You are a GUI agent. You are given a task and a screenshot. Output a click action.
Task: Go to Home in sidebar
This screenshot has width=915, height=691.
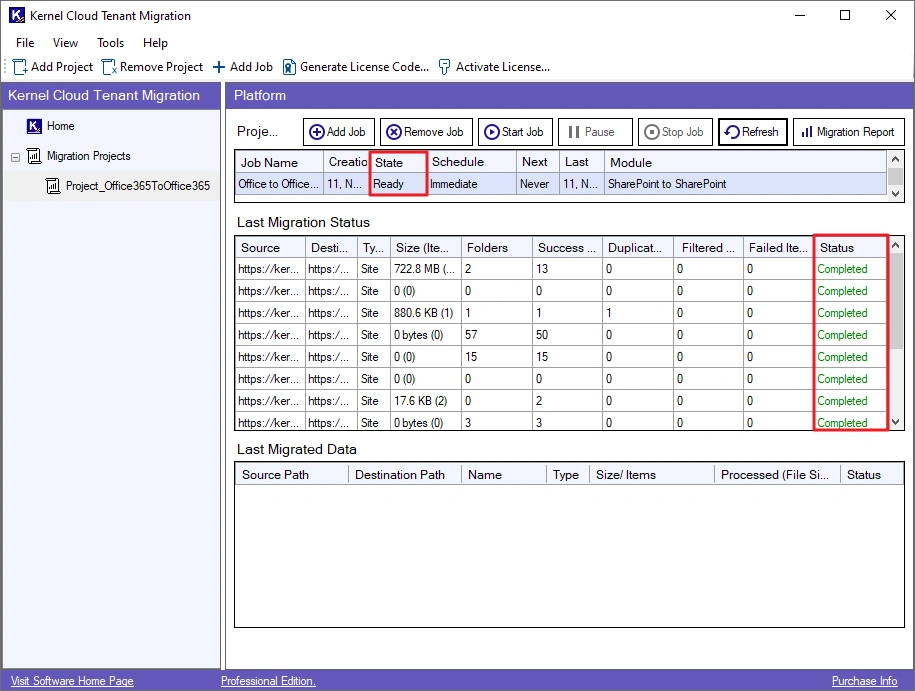tap(60, 126)
